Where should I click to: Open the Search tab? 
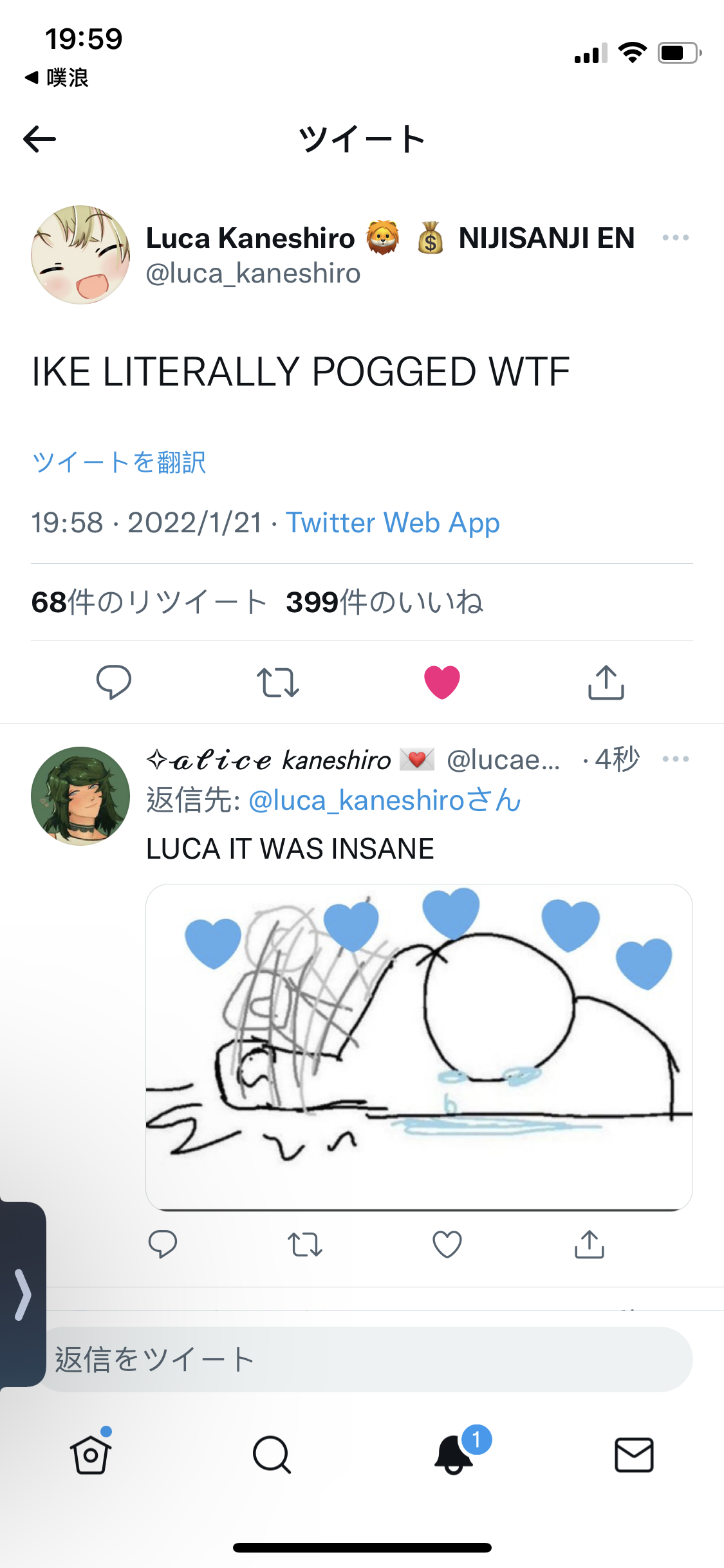pyautogui.click(x=272, y=1455)
